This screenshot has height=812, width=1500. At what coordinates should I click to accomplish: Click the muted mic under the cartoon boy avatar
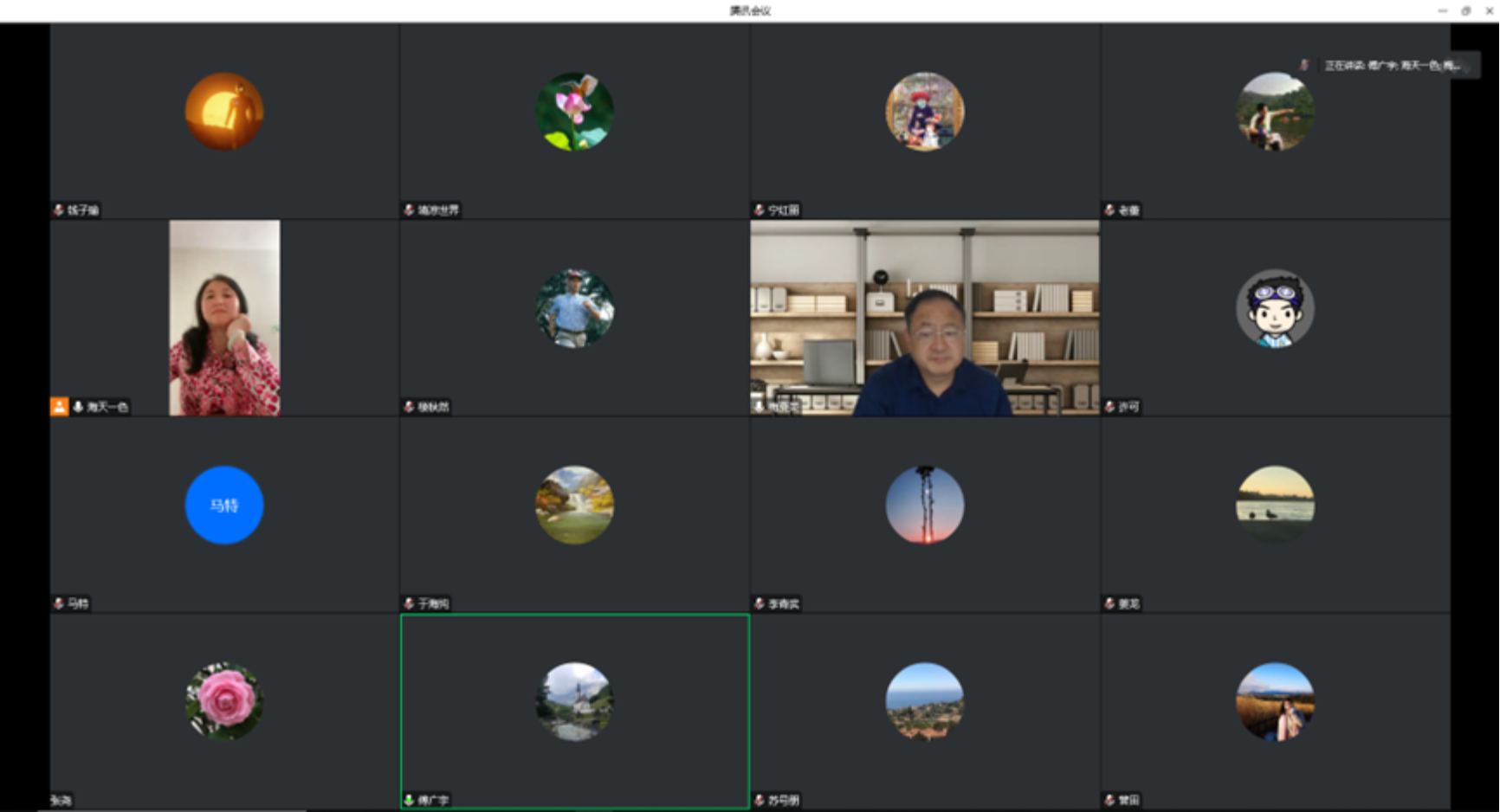1109,407
